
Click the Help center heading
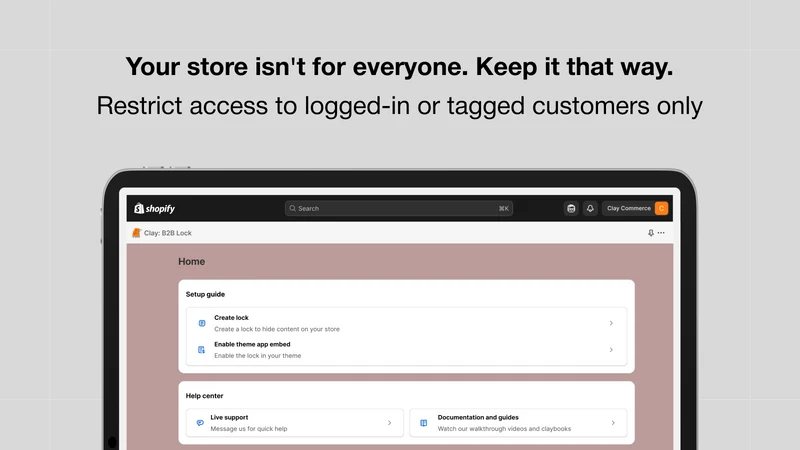click(x=204, y=396)
